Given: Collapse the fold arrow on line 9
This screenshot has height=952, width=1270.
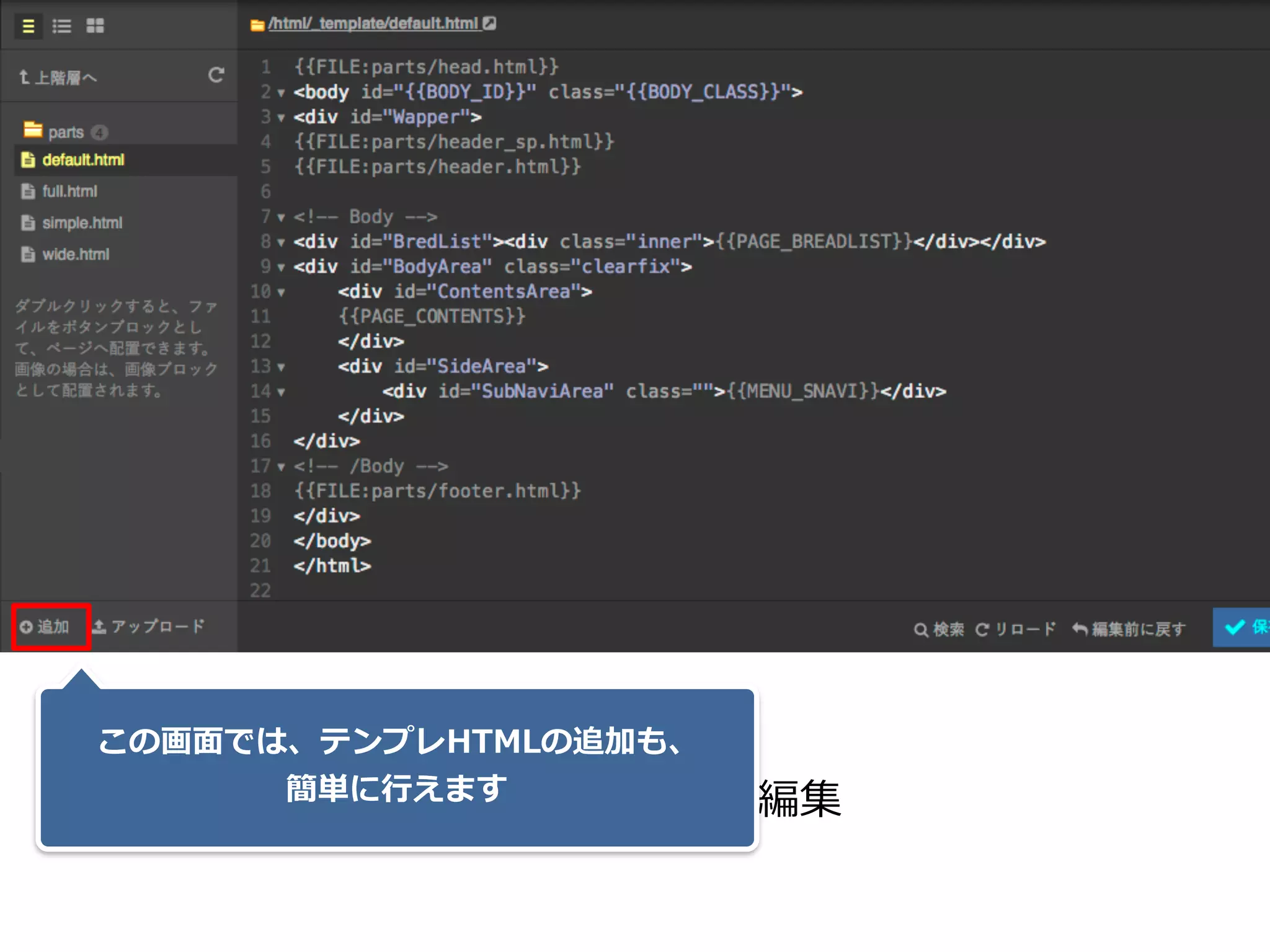Looking at the screenshot, I should pos(281,268).
